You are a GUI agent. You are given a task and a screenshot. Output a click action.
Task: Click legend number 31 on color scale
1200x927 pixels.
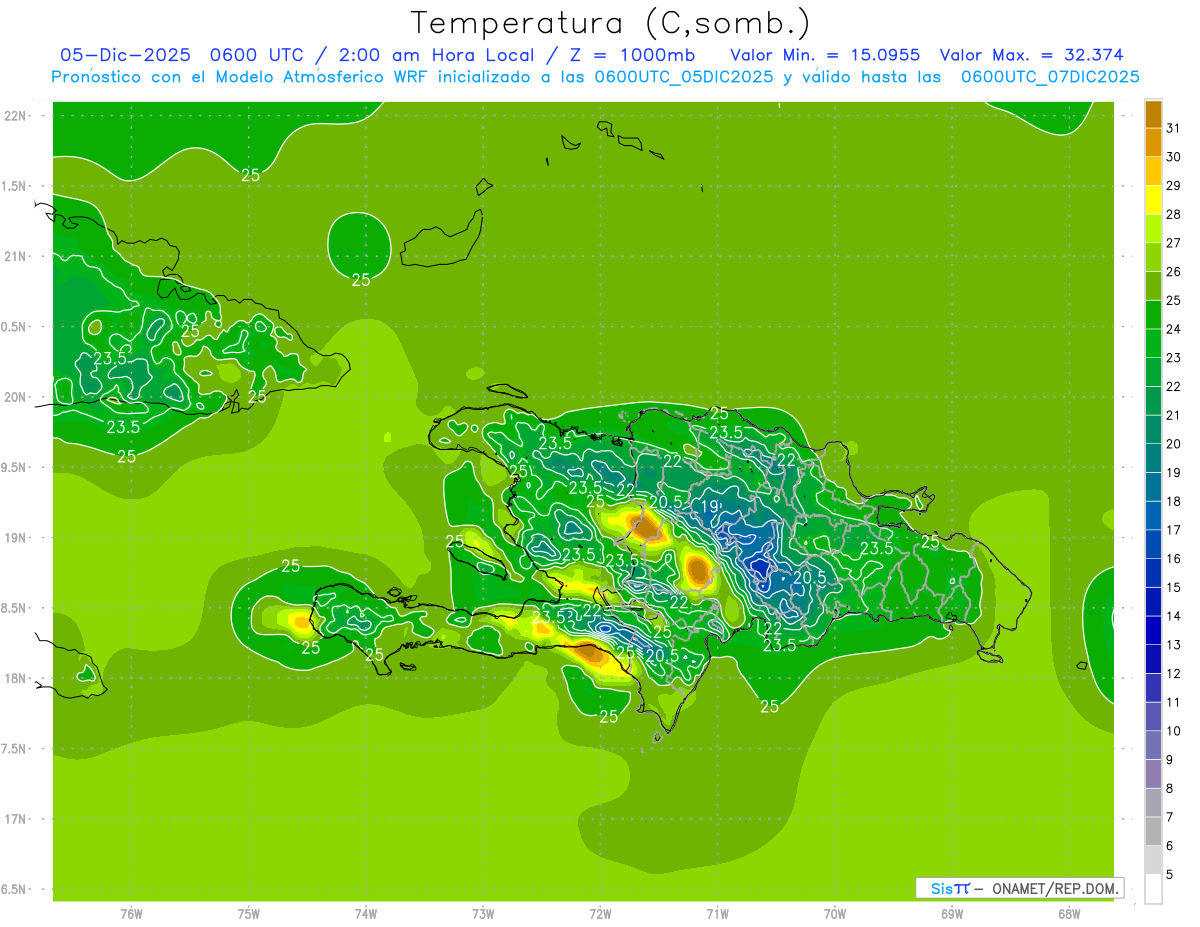[1174, 128]
